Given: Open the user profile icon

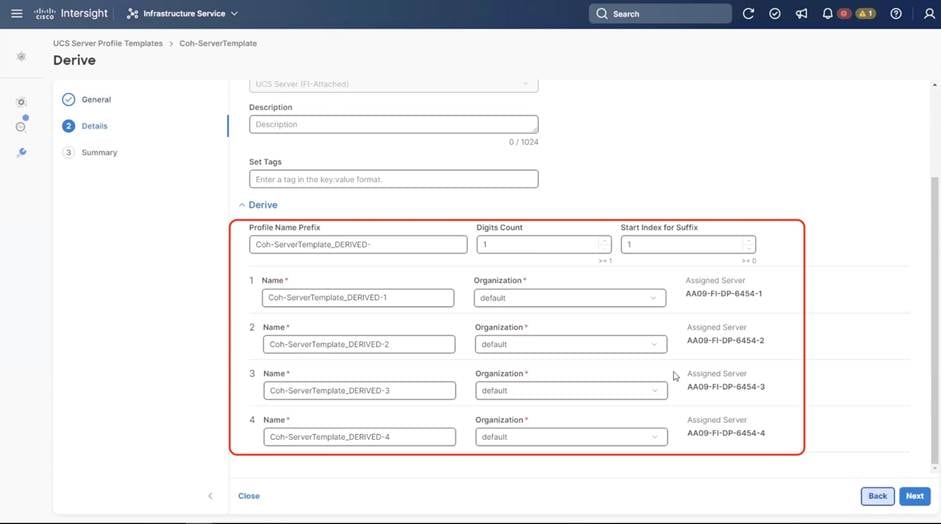Looking at the screenshot, I should click(x=929, y=13).
